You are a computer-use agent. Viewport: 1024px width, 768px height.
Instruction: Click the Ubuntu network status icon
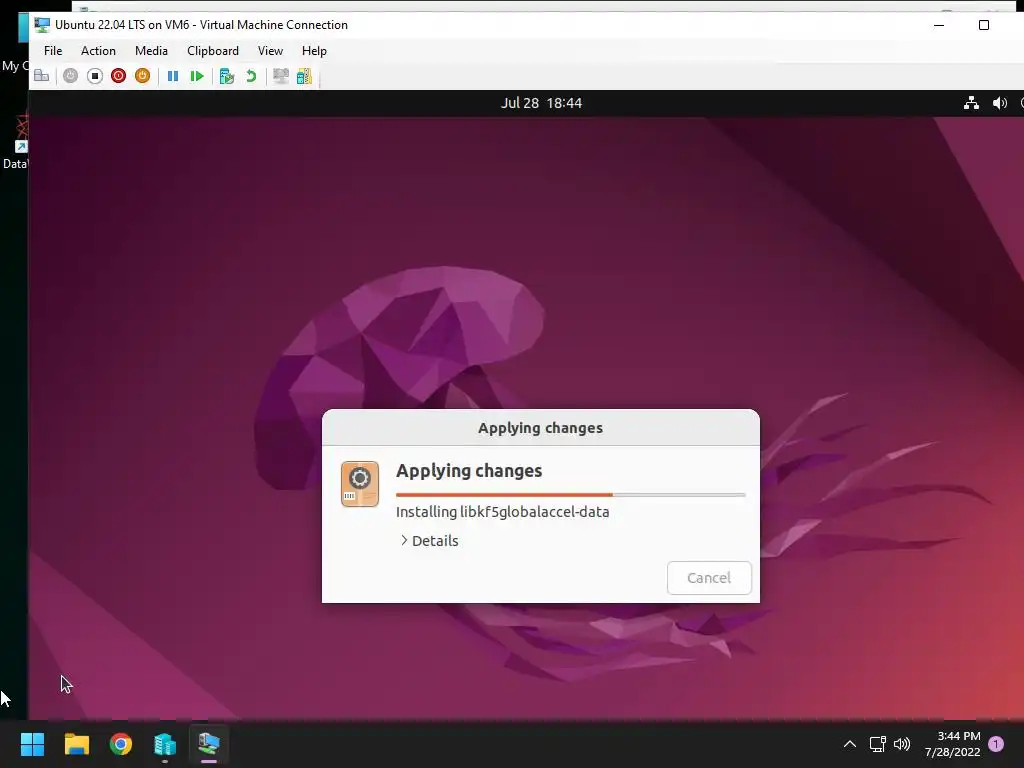971,103
